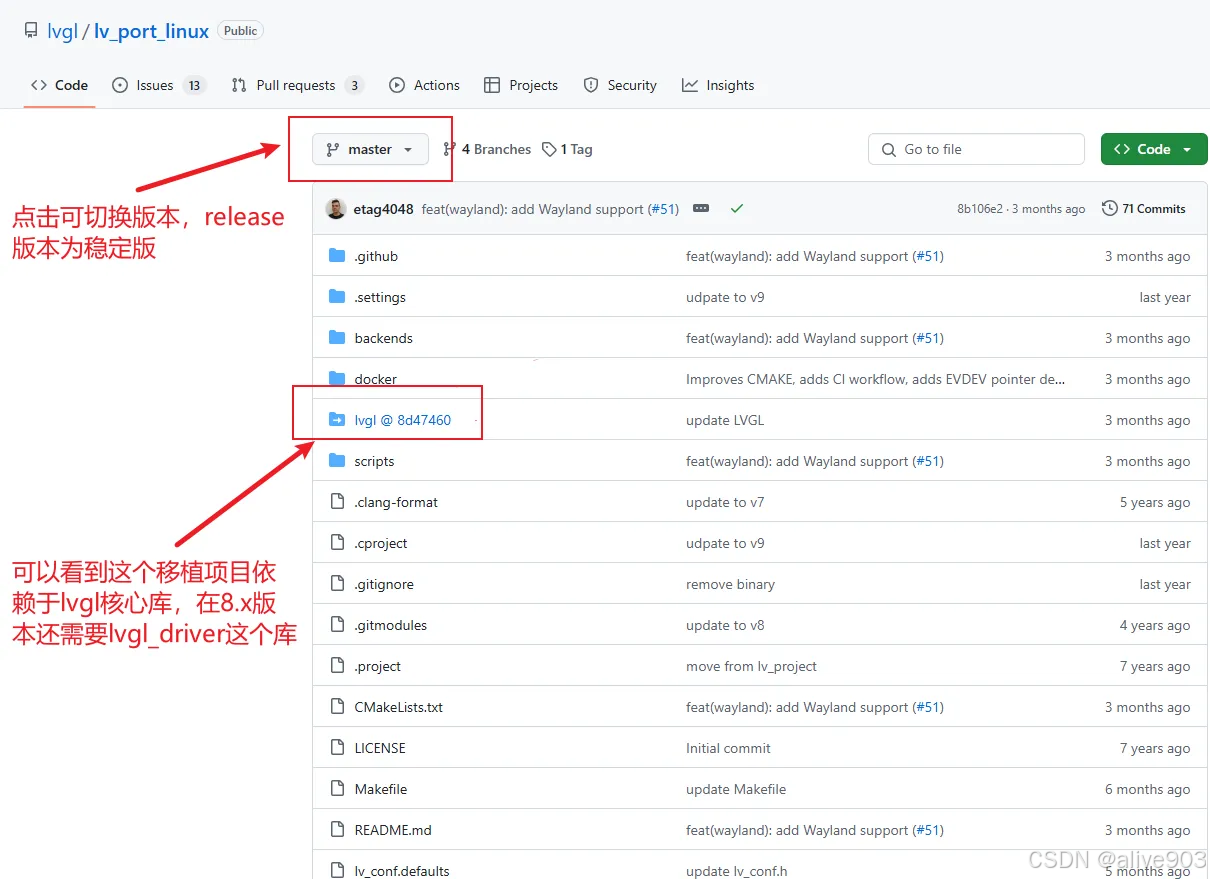1210x879 pixels.
Task: Open the .project file
Action: tap(377, 666)
